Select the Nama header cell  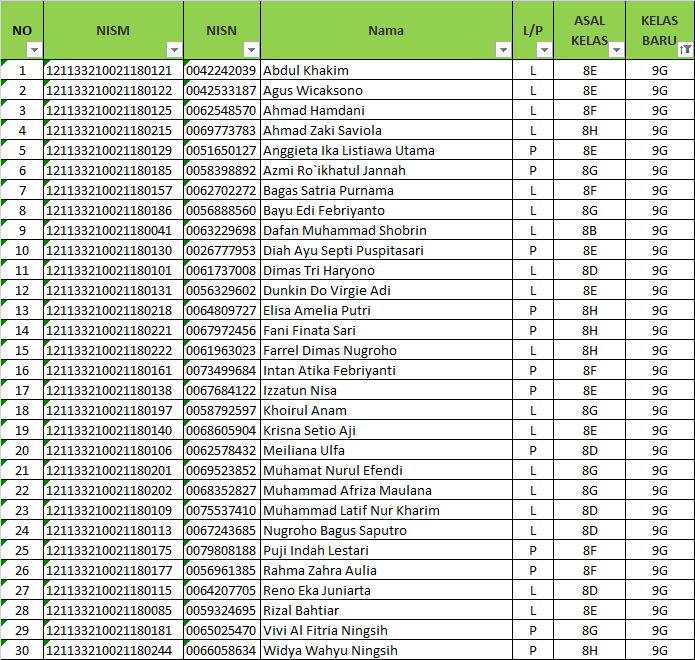tap(386, 30)
